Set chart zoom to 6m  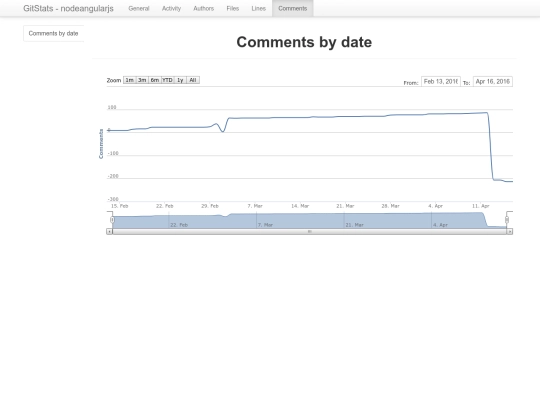(155, 80)
